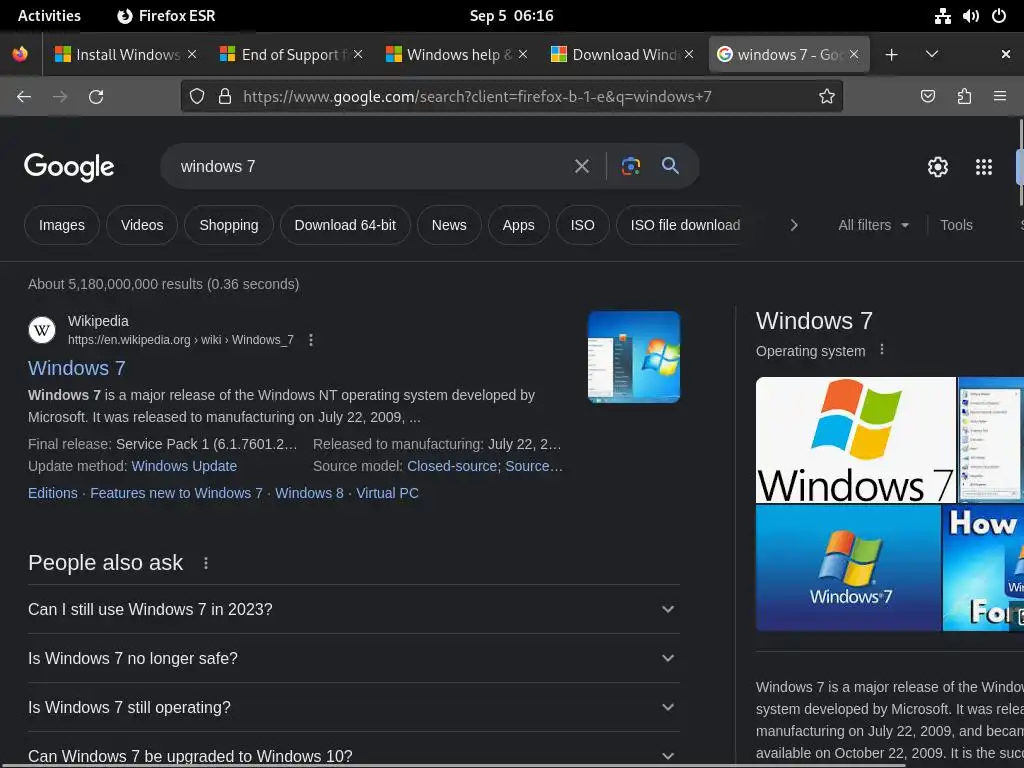The image size is (1024, 768).
Task: Open the blue Windows 7 wallpaper image
Action: 848,568
